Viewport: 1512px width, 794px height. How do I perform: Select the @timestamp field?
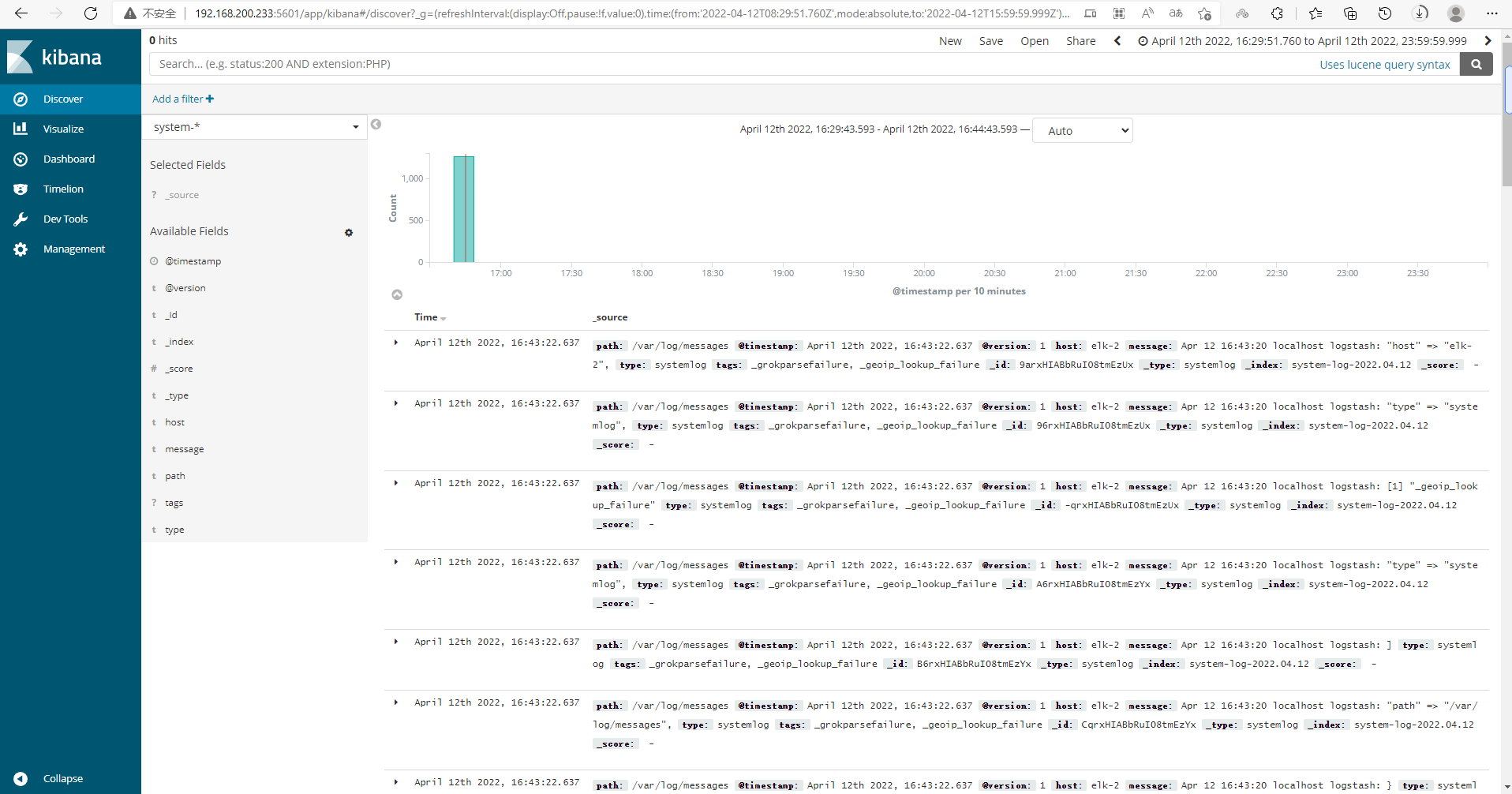click(193, 261)
